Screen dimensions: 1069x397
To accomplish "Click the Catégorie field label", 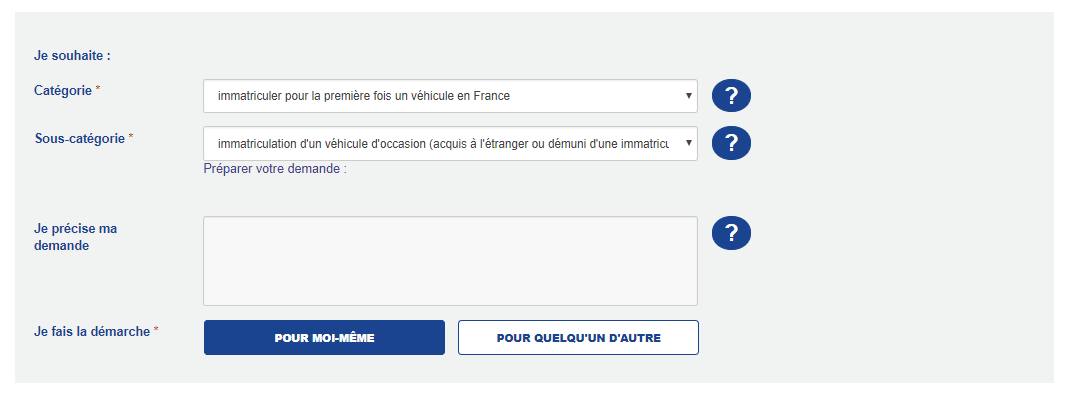I will (x=63, y=90).
